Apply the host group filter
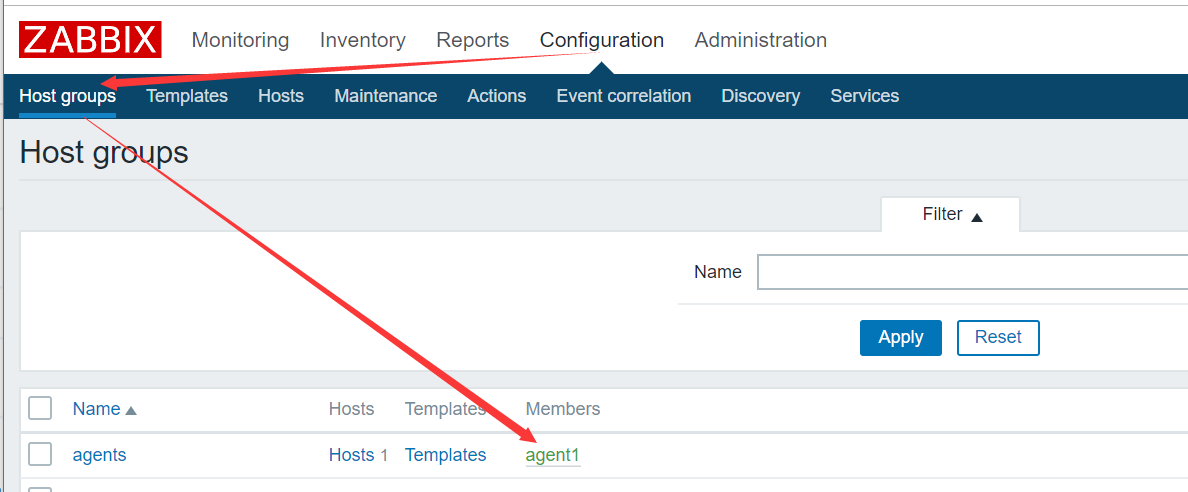 (x=901, y=337)
